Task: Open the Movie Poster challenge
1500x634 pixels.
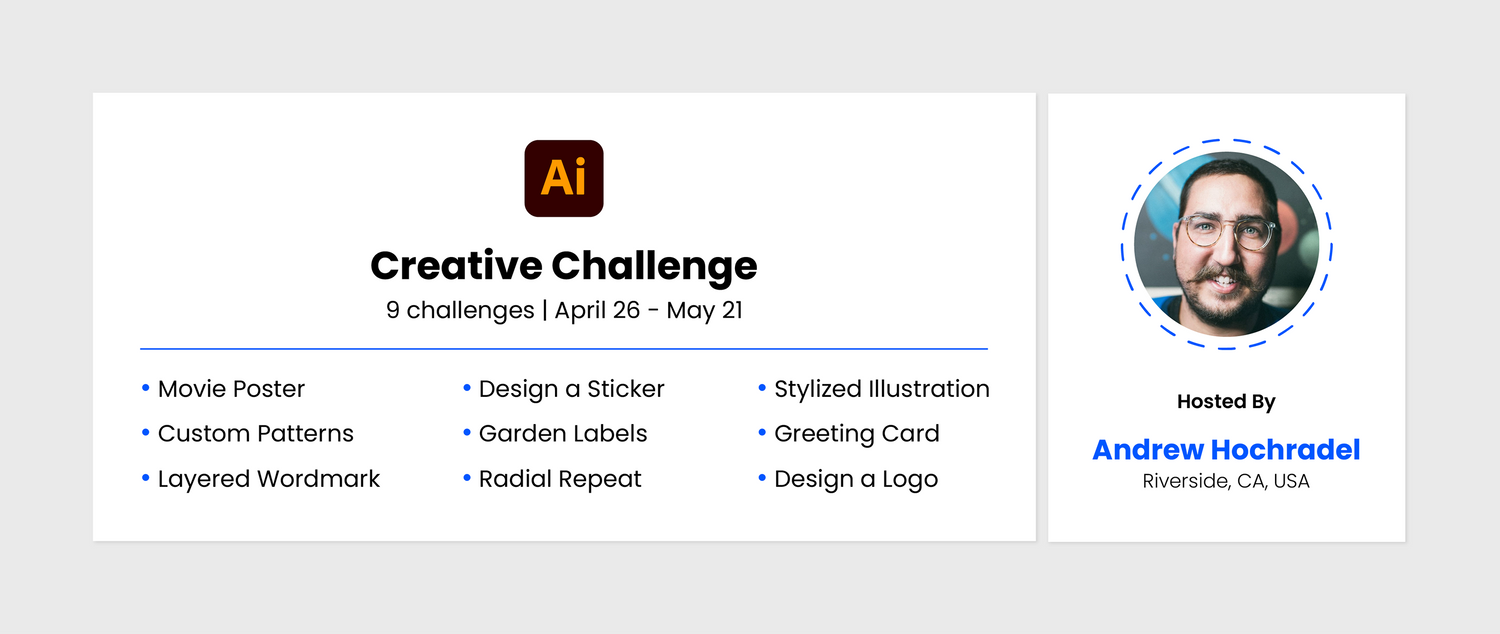Action: tap(231, 389)
